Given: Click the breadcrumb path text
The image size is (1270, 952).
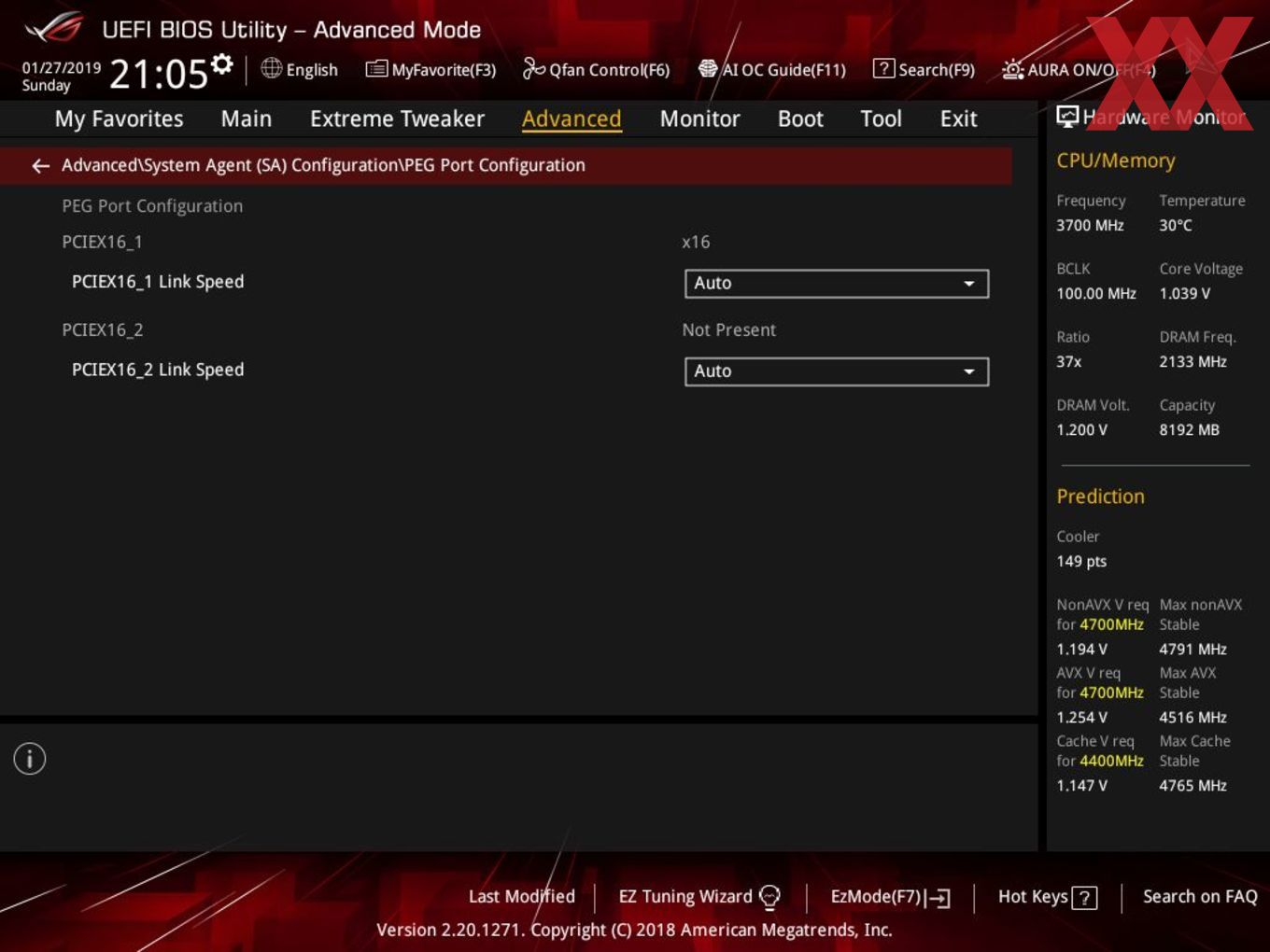Looking at the screenshot, I should [323, 165].
